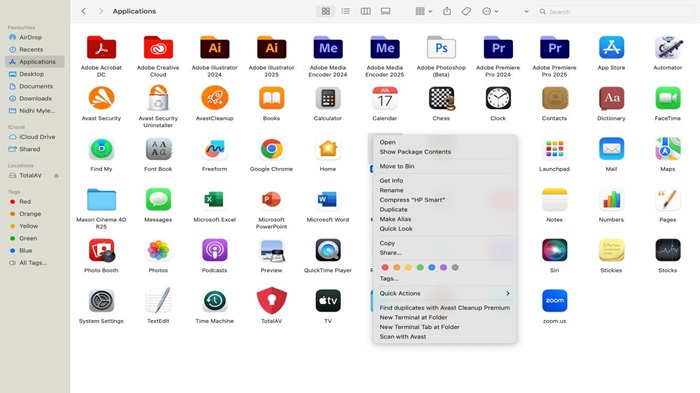Image resolution: width=700 pixels, height=393 pixels.
Task: Click the QuickTime Player icon
Action: (328, 250)
